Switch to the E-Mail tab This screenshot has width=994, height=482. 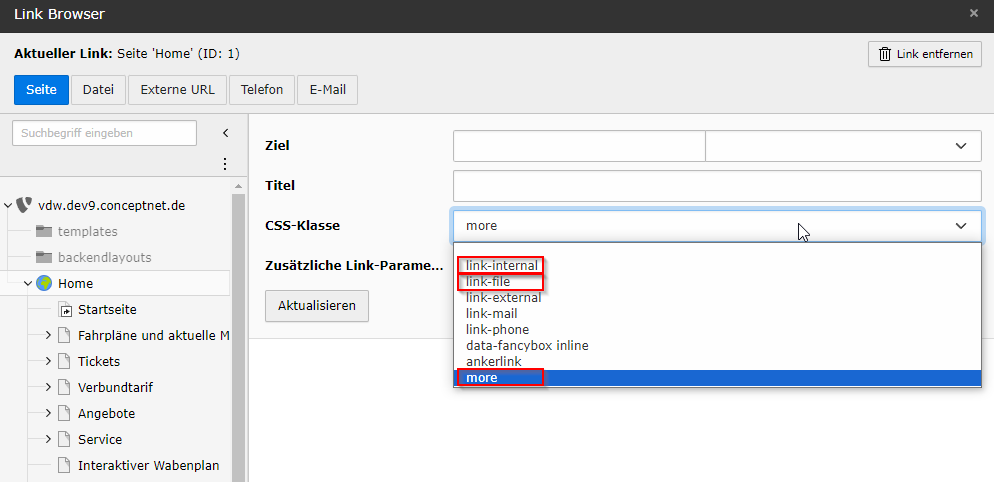[x=328, y=89]
